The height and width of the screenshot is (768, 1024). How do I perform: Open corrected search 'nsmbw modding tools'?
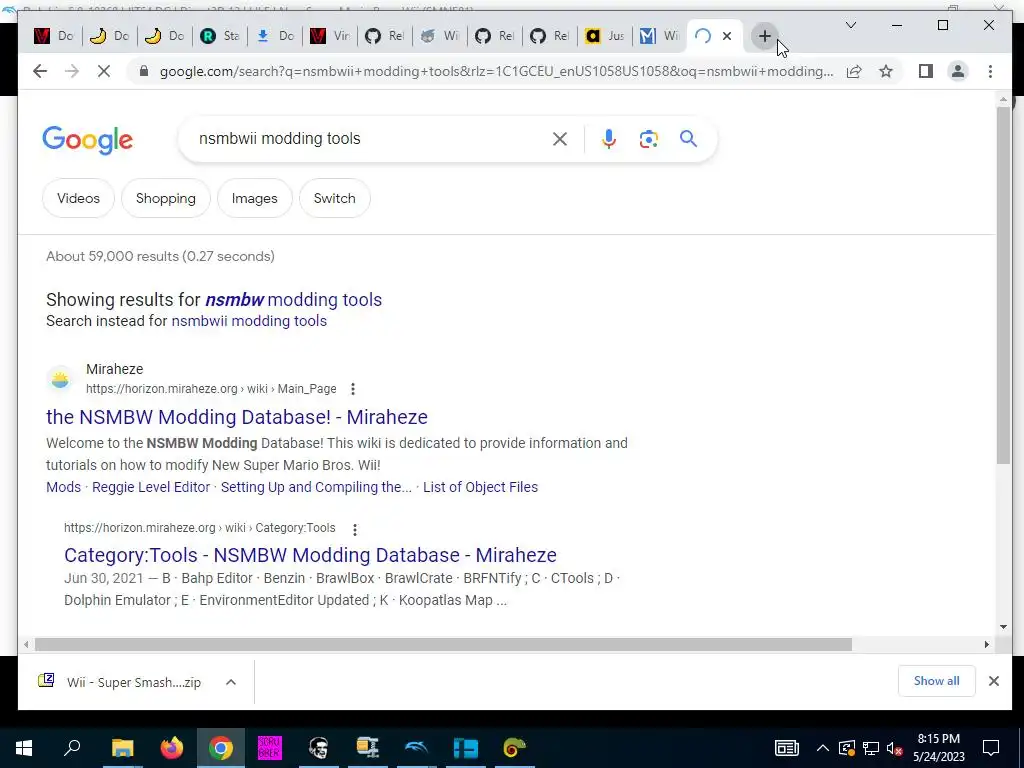click(294, 300)
